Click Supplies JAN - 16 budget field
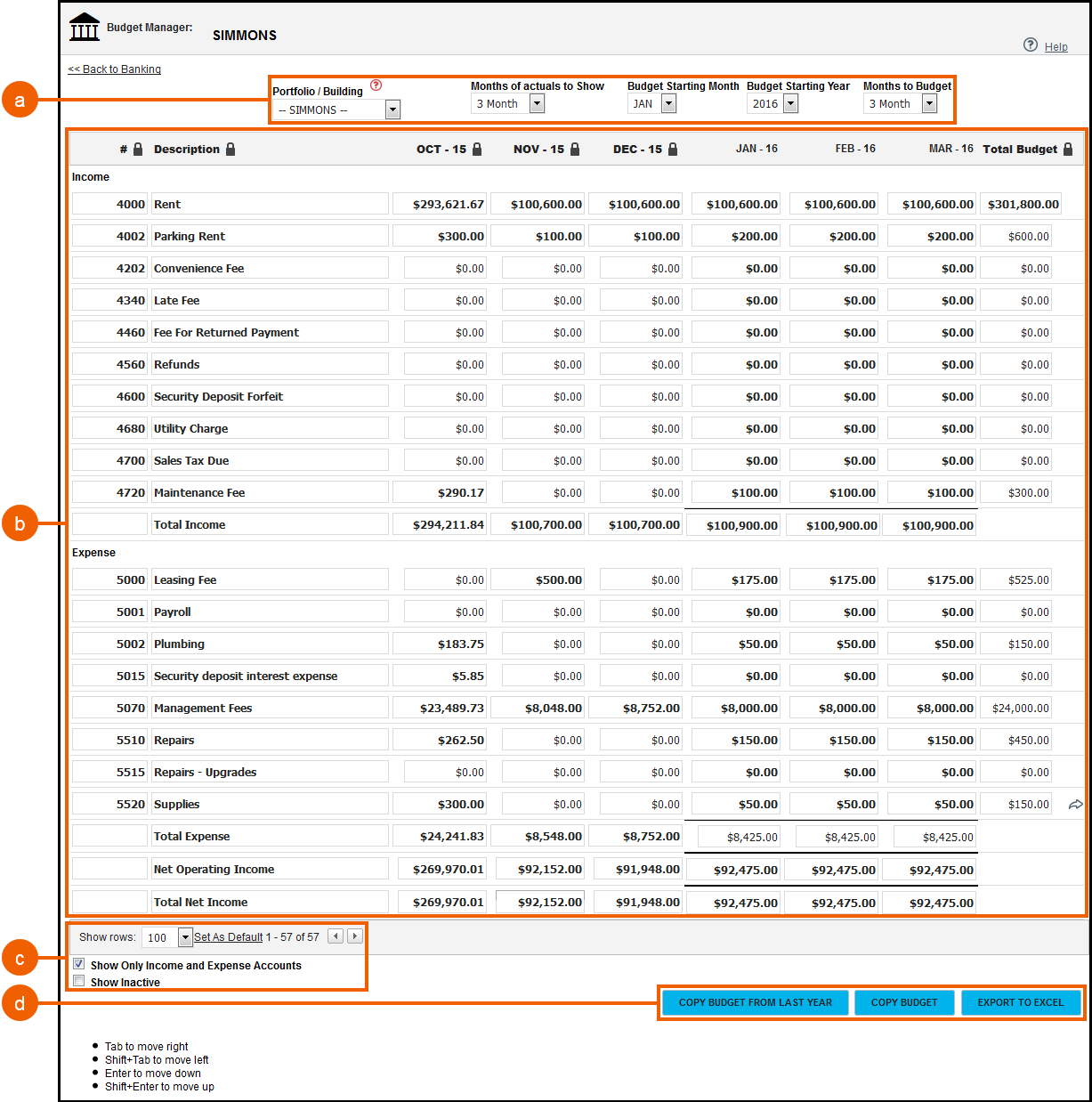This screenshot has height=1102, width=1092. click(x=736, y=805)
